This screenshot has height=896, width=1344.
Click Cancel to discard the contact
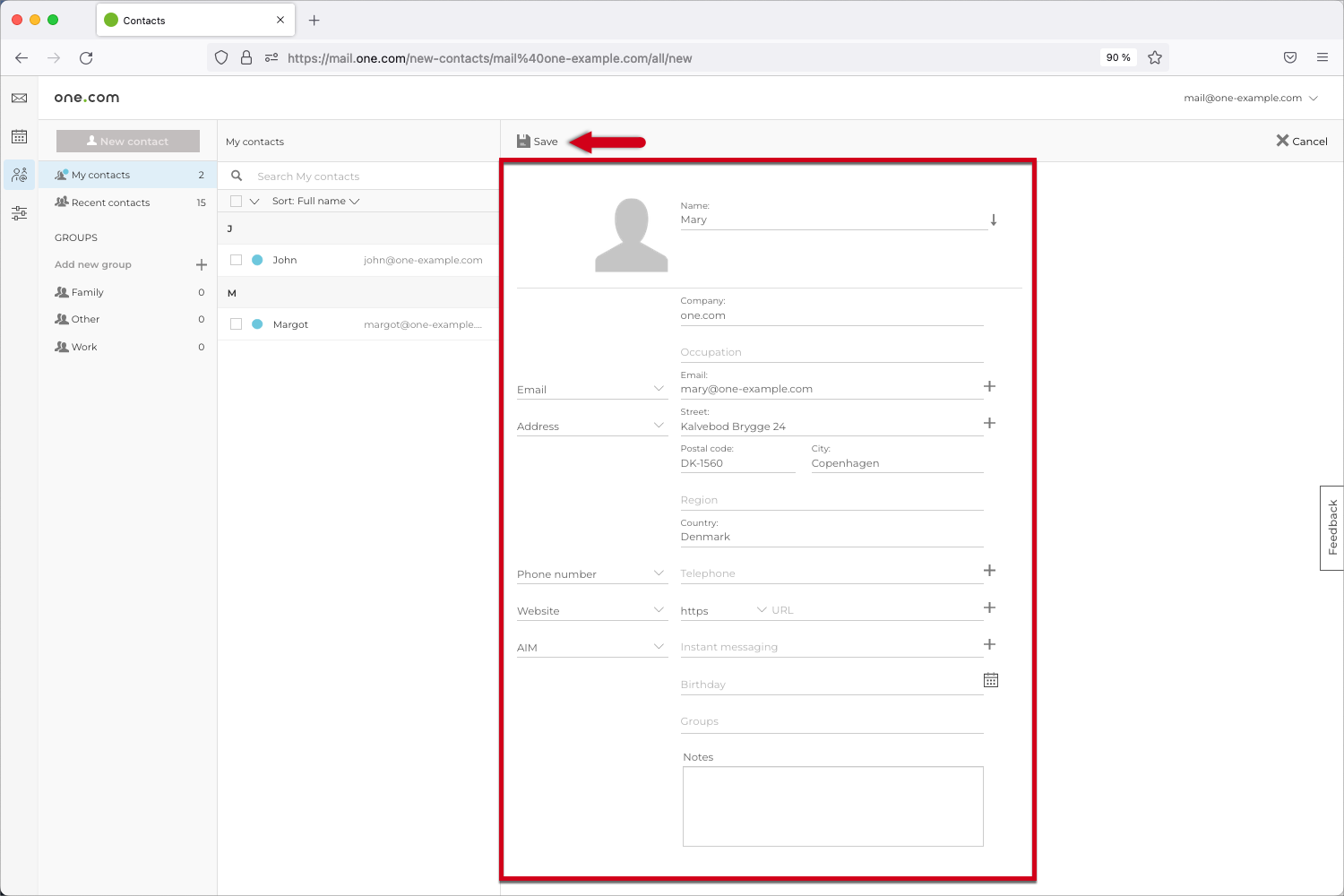point(1301,142)
